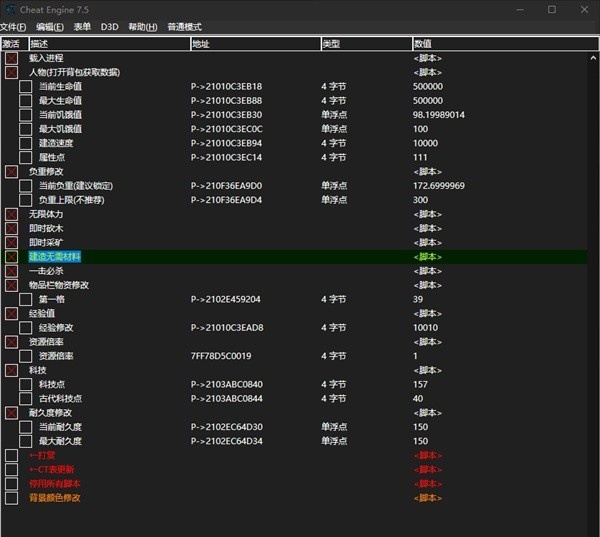Select the orange 背景颜色修改 entry
Image resolution: width=600 pixels, height=537 pixels.
(x=55, y=498)
